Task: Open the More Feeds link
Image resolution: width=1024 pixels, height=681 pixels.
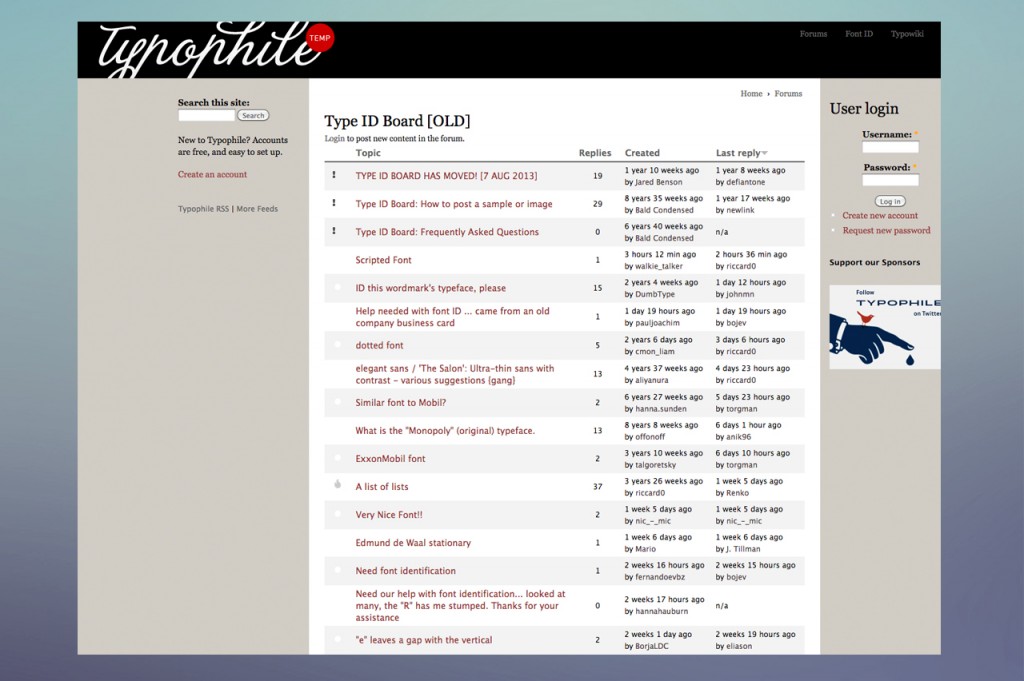Action: pos(257,209)
